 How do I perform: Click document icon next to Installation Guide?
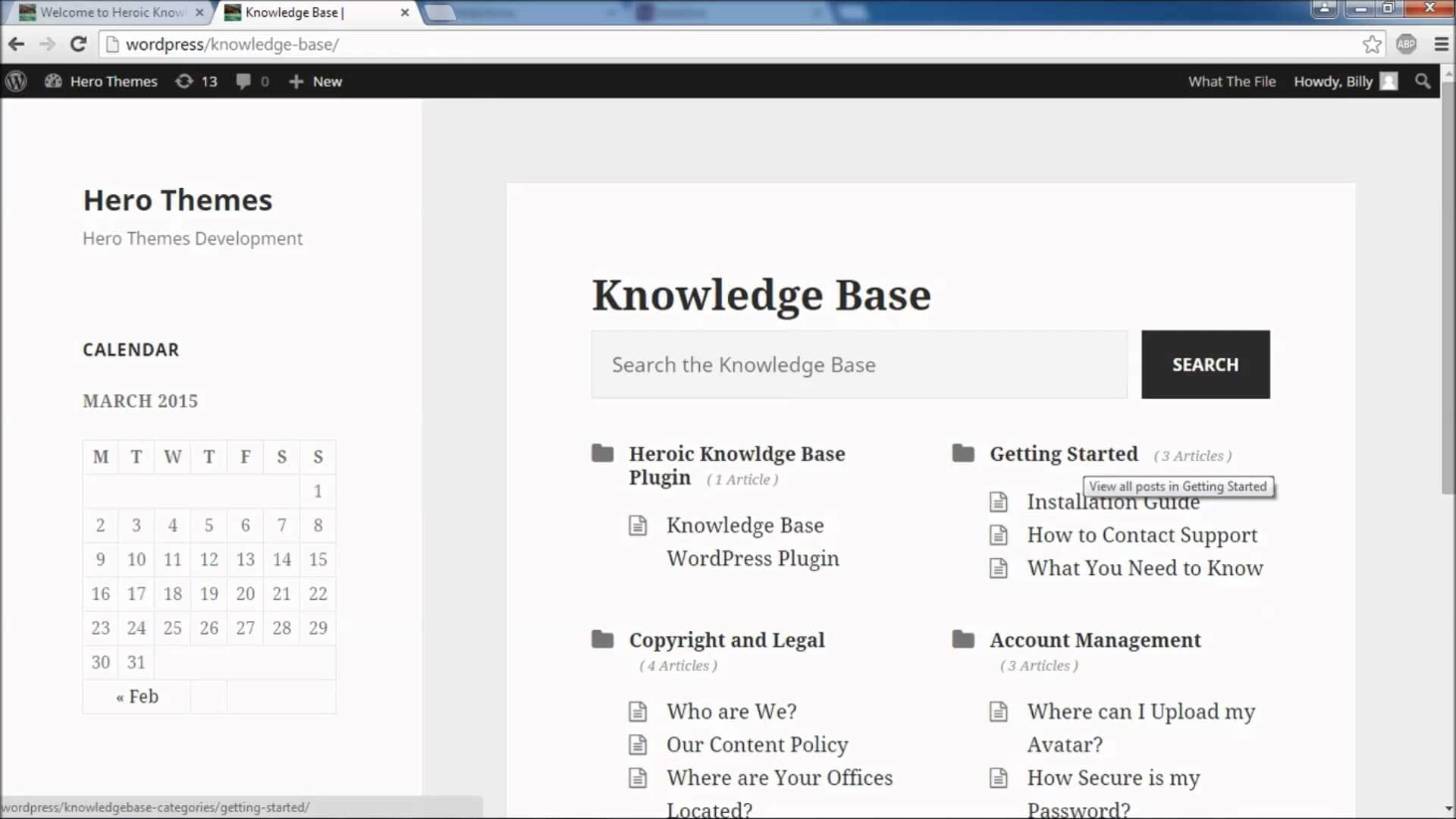pyautogui.click(x=999, y=501)
